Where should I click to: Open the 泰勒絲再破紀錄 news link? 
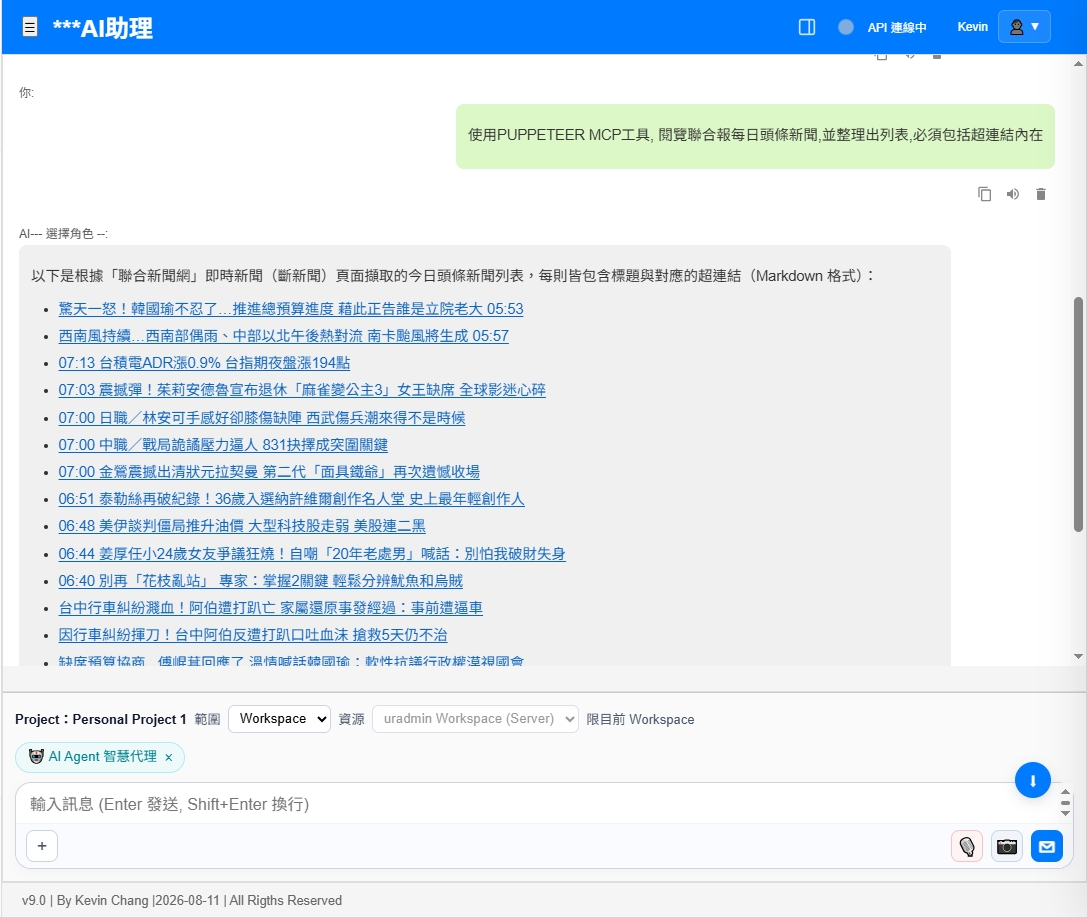[291, 498]
